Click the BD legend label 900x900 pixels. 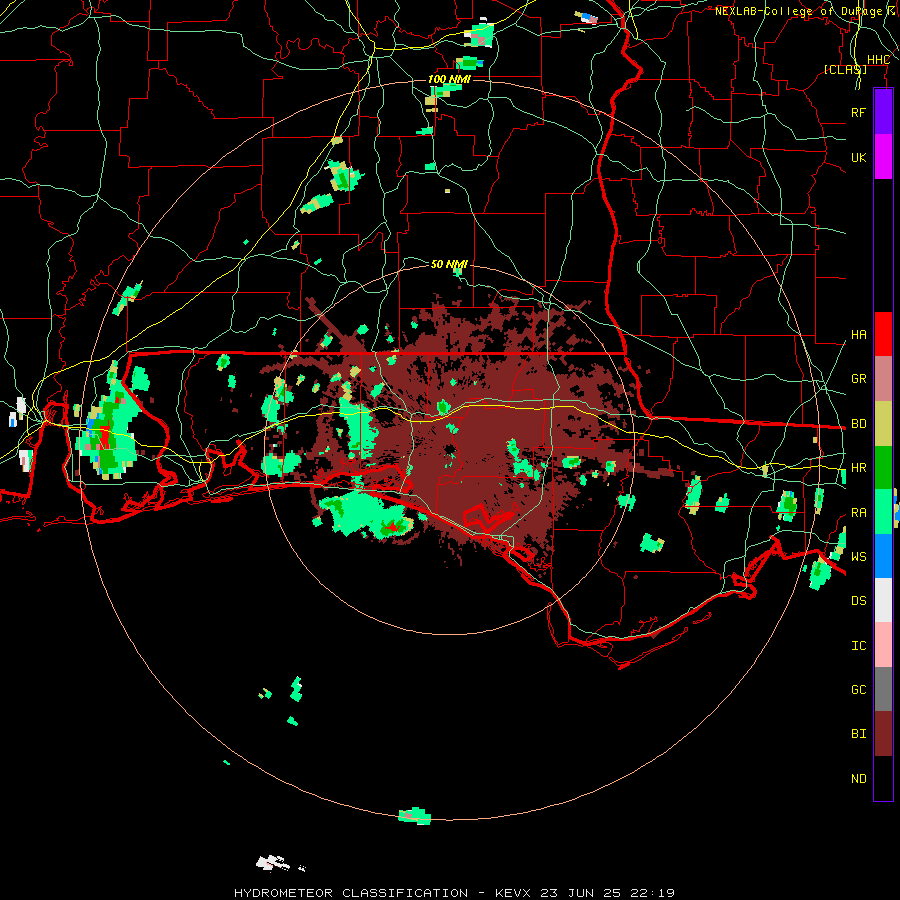point(858,424)
